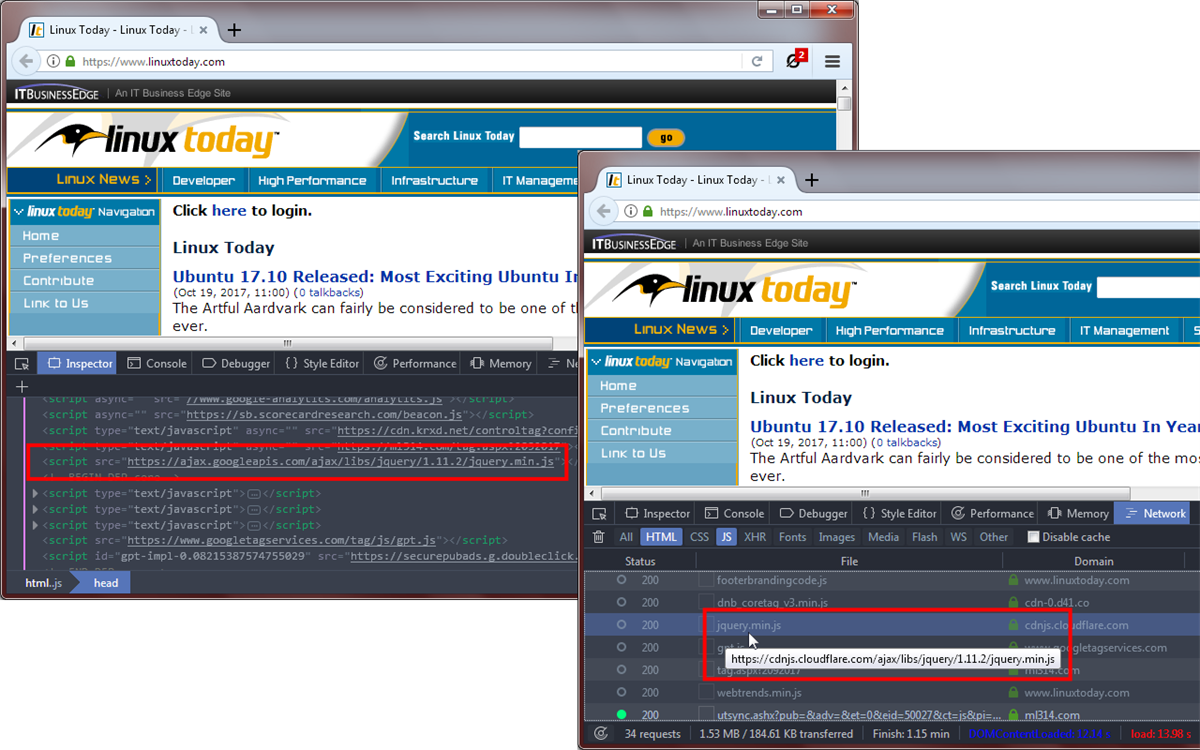Select the webtrends.min.js request row
The width and height of the screenshot is (1200, 750).
(891, 692)
